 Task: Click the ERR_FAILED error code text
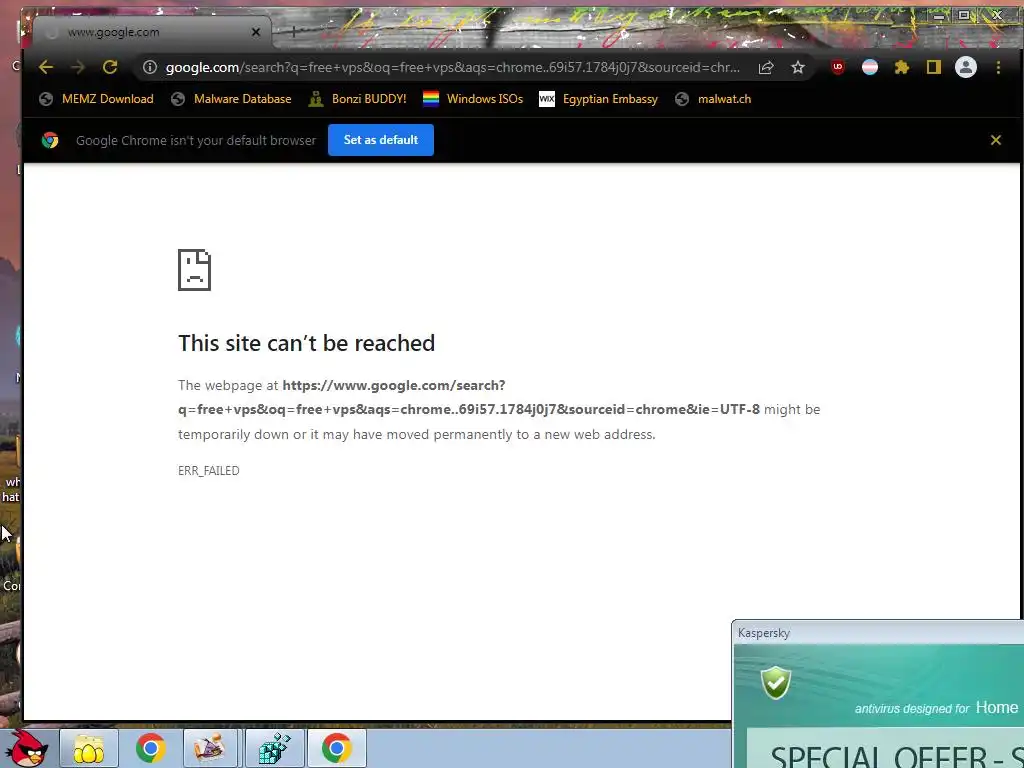(x=208, y=471)
